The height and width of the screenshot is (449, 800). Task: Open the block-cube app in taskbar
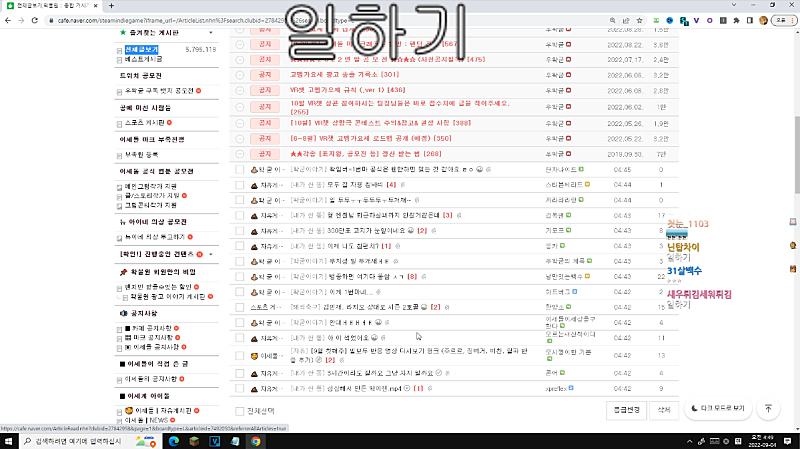(x=194, y=441)
